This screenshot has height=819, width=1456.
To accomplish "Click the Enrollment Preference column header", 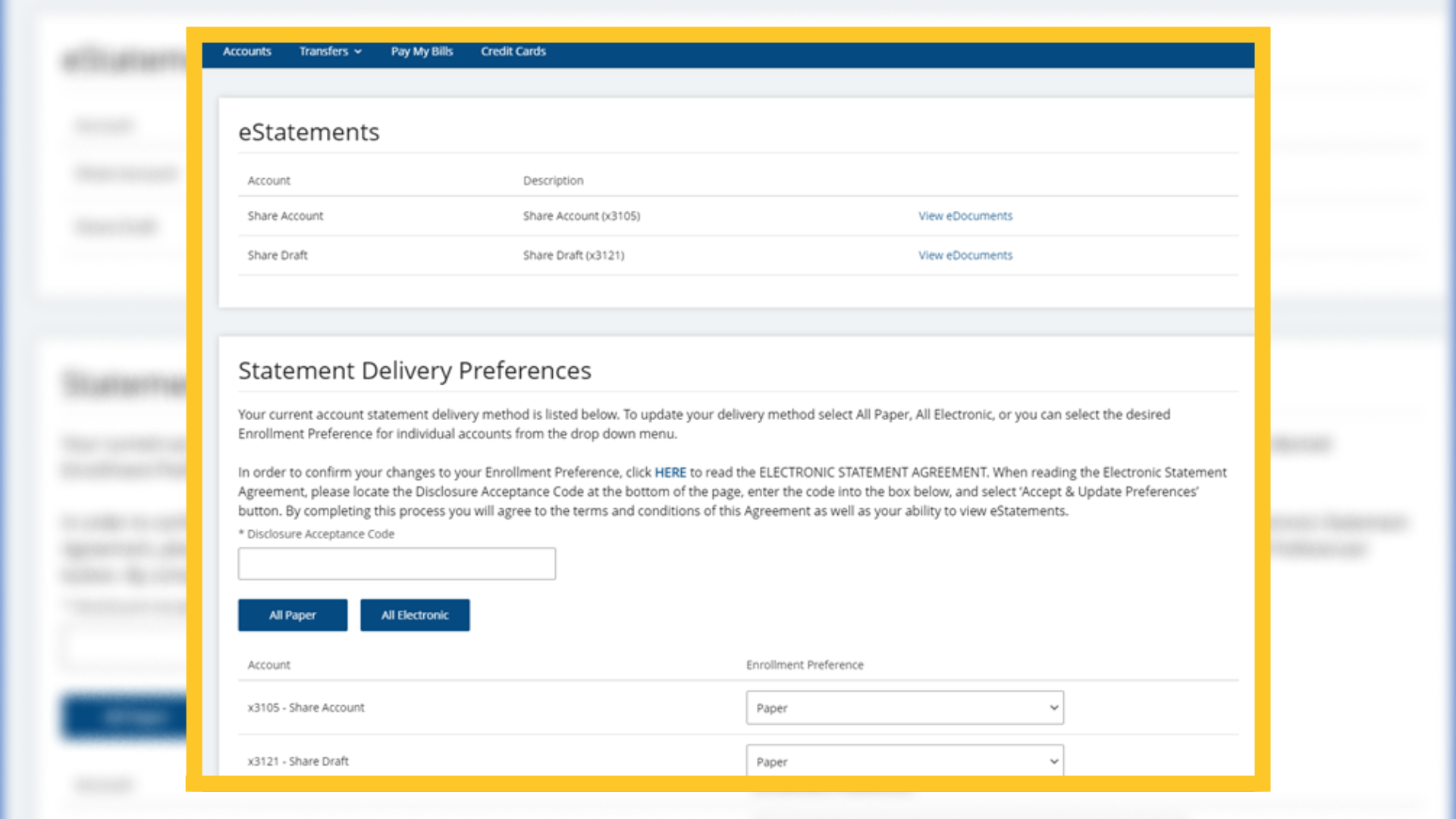I will pos(804,665).
